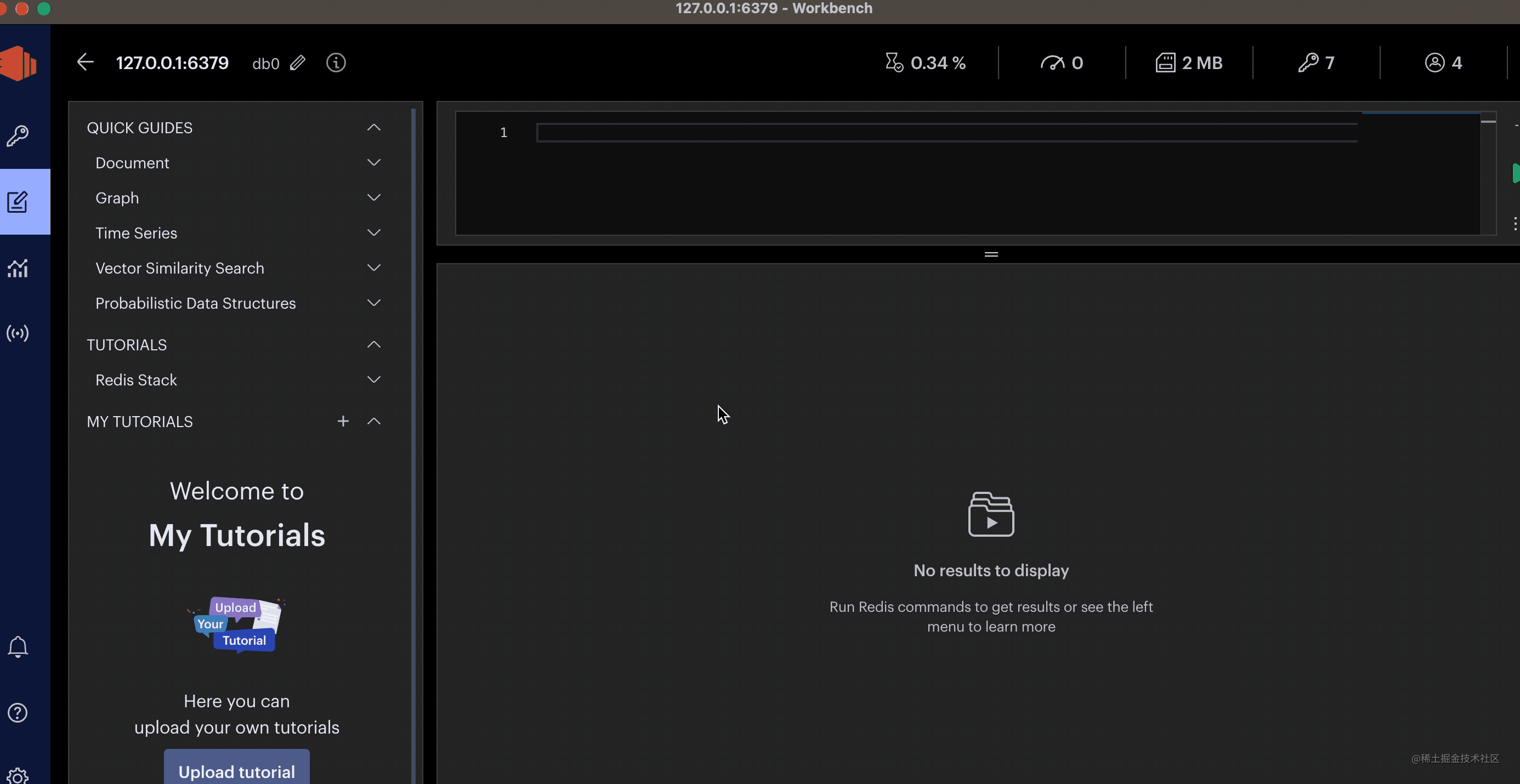1520x784 pixels.
Task: Grab the editor-results resize handle
Action: point(991,254)
